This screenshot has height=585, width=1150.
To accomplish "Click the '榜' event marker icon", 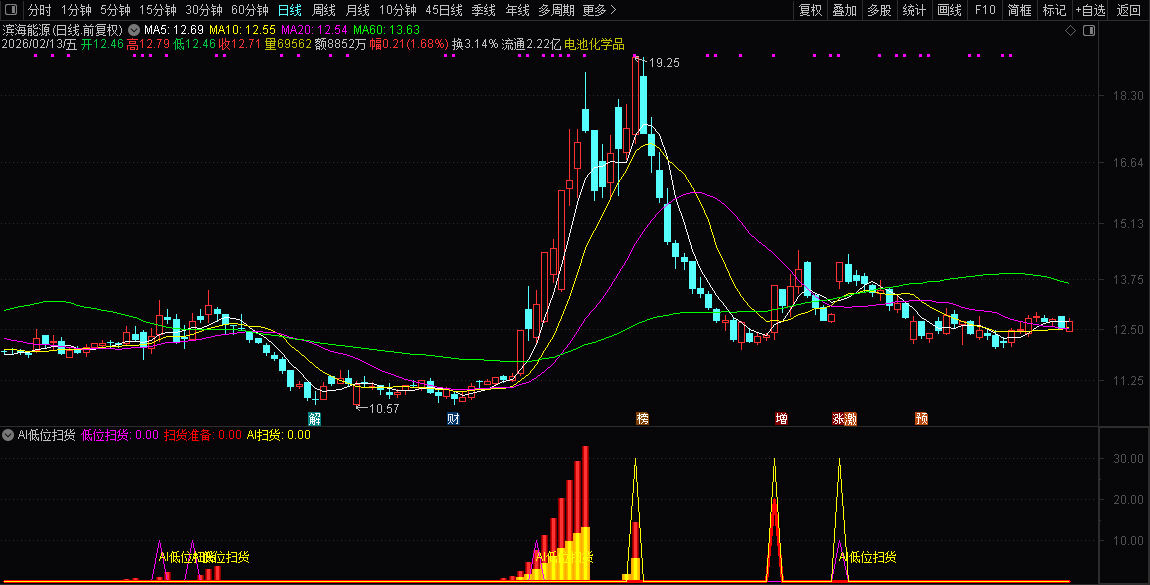I will [x=642, y=419].
